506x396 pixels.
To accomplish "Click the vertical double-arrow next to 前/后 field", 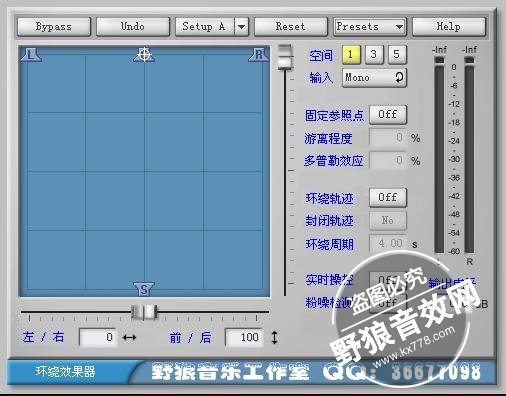I will coord(274,337).
